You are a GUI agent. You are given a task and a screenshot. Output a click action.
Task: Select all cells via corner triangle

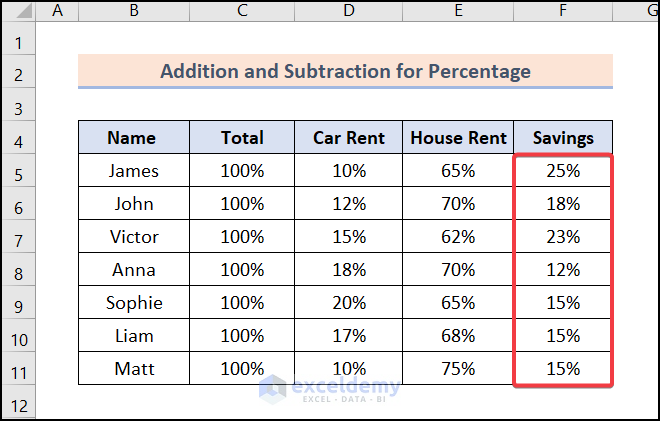(18, 11)
